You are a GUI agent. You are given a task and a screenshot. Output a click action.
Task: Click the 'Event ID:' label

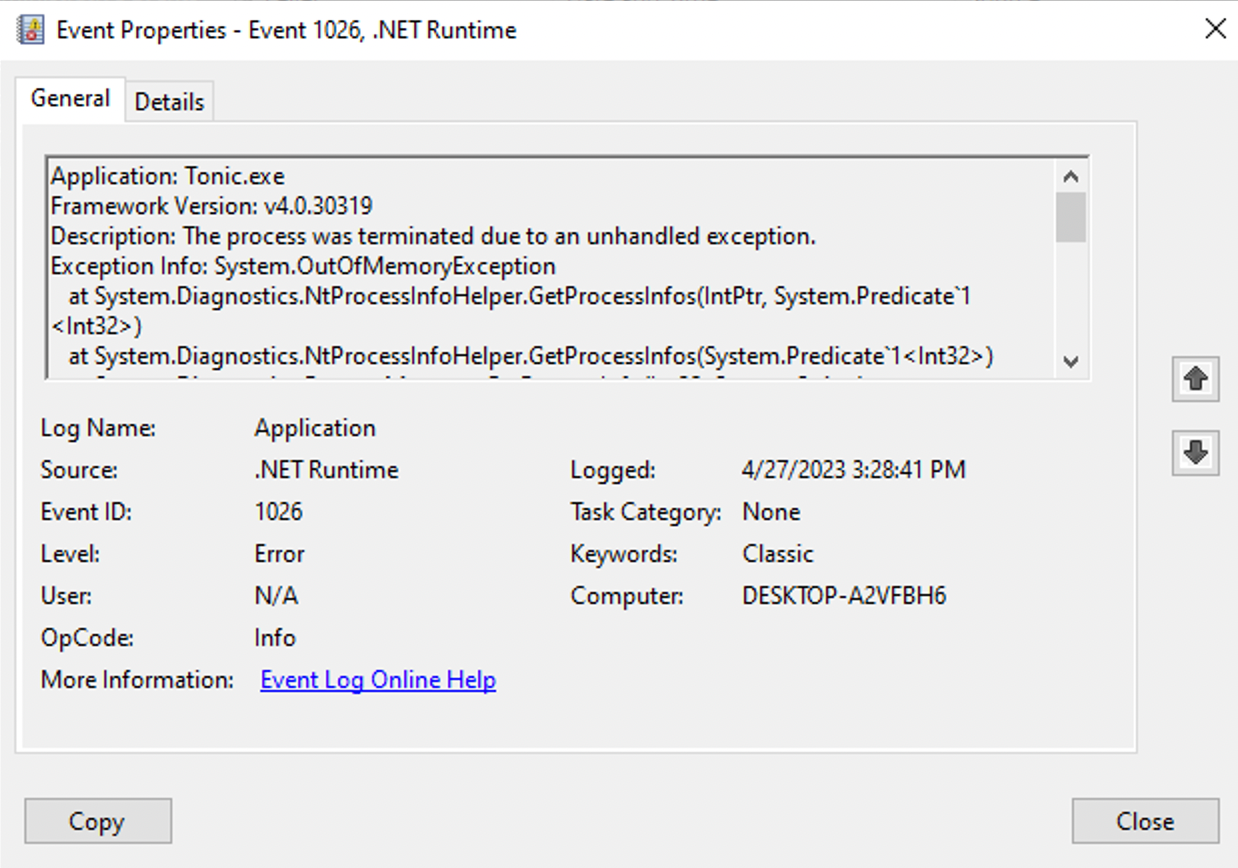coord(86,512)
